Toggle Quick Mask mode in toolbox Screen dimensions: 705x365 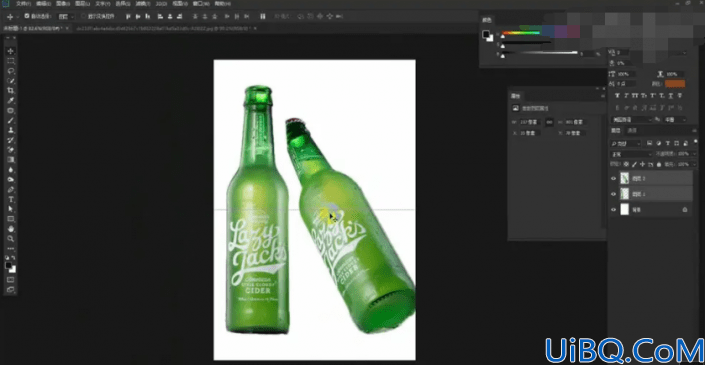[11, 280]
